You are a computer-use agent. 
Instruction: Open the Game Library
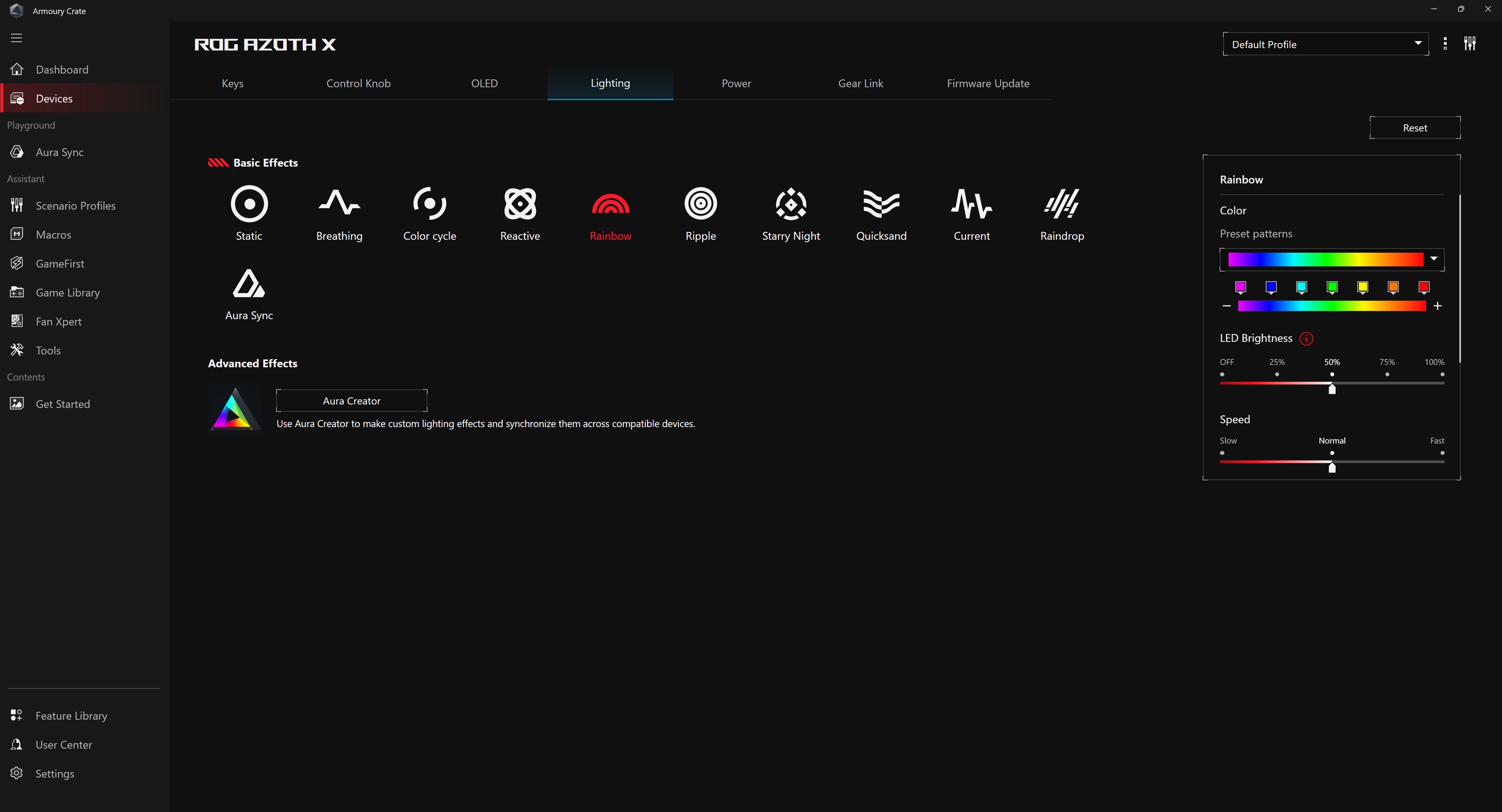point(84,293)
